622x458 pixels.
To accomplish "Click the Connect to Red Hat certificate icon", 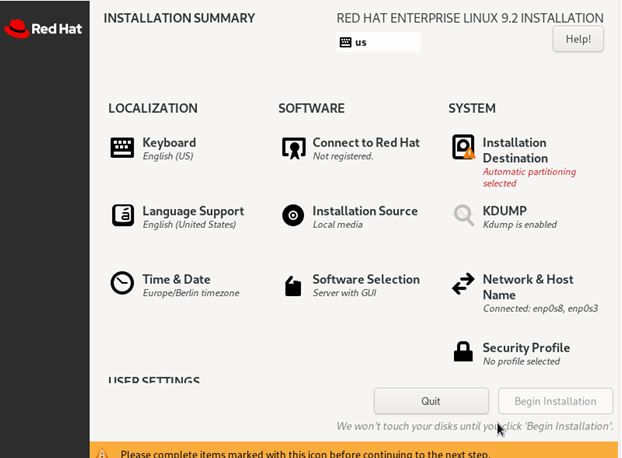I will click(294, 148).
